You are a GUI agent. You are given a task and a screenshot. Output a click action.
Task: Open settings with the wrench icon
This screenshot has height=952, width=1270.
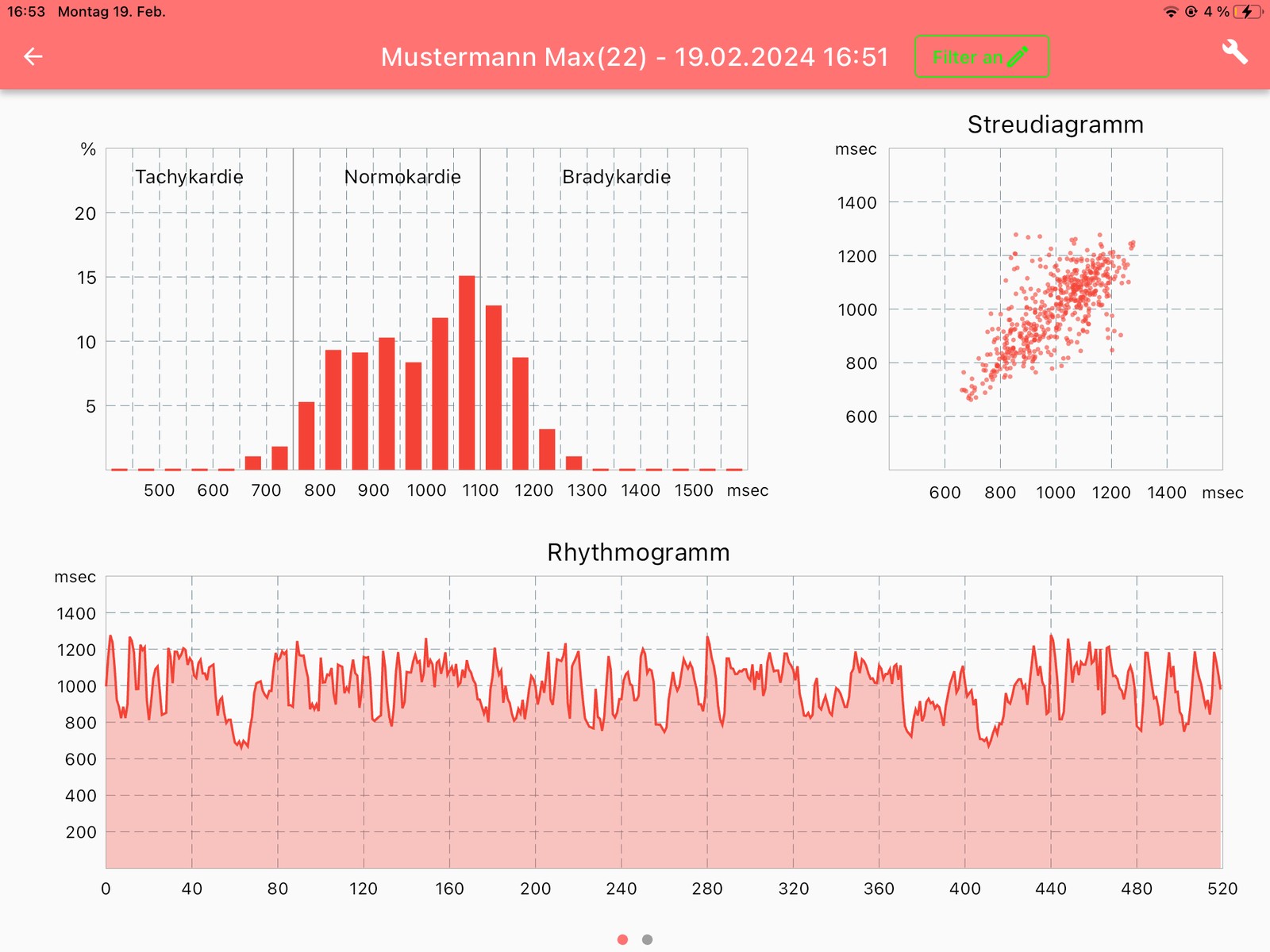[1235, 52]
